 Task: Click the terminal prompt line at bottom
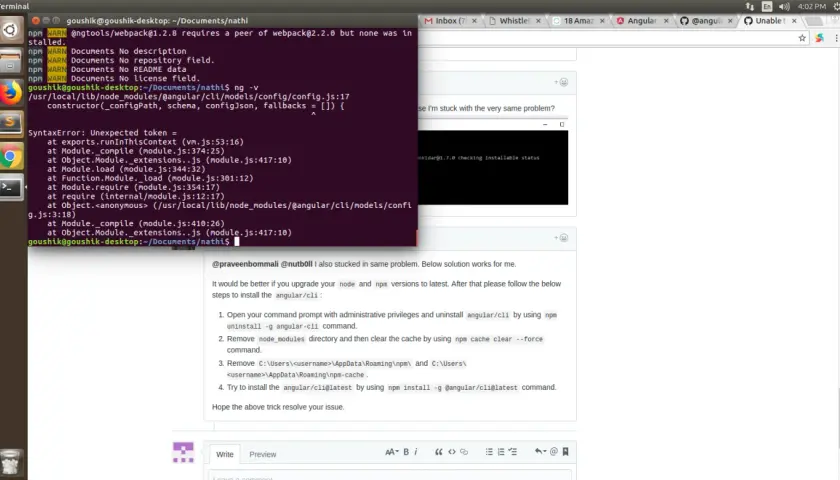[134, 242]
